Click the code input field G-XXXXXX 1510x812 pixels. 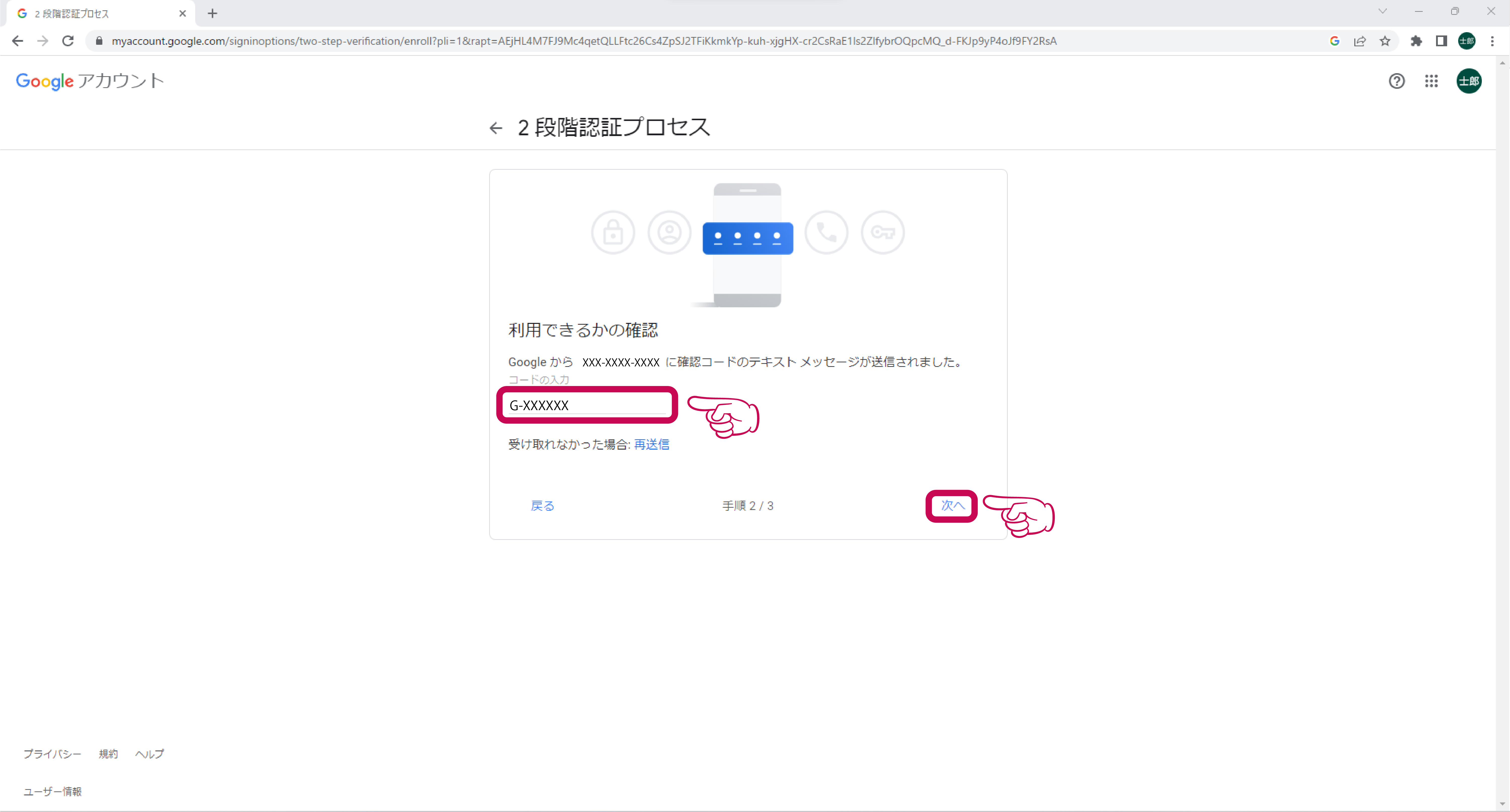click(x=587, y=405)
